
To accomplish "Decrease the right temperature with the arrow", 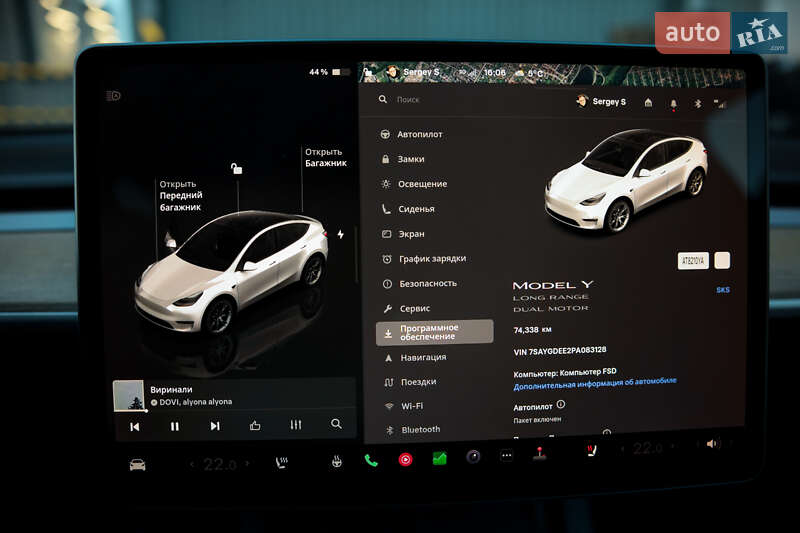I will [622, 449].
